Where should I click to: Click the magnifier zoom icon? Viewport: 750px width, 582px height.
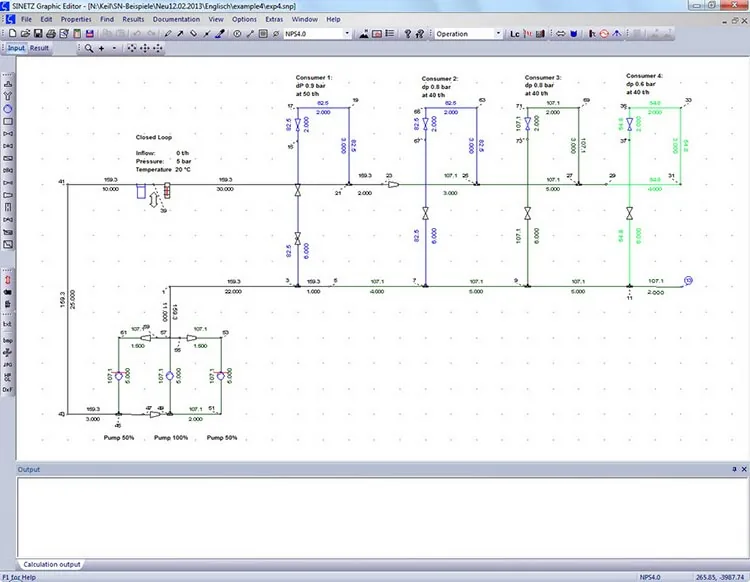89,48
